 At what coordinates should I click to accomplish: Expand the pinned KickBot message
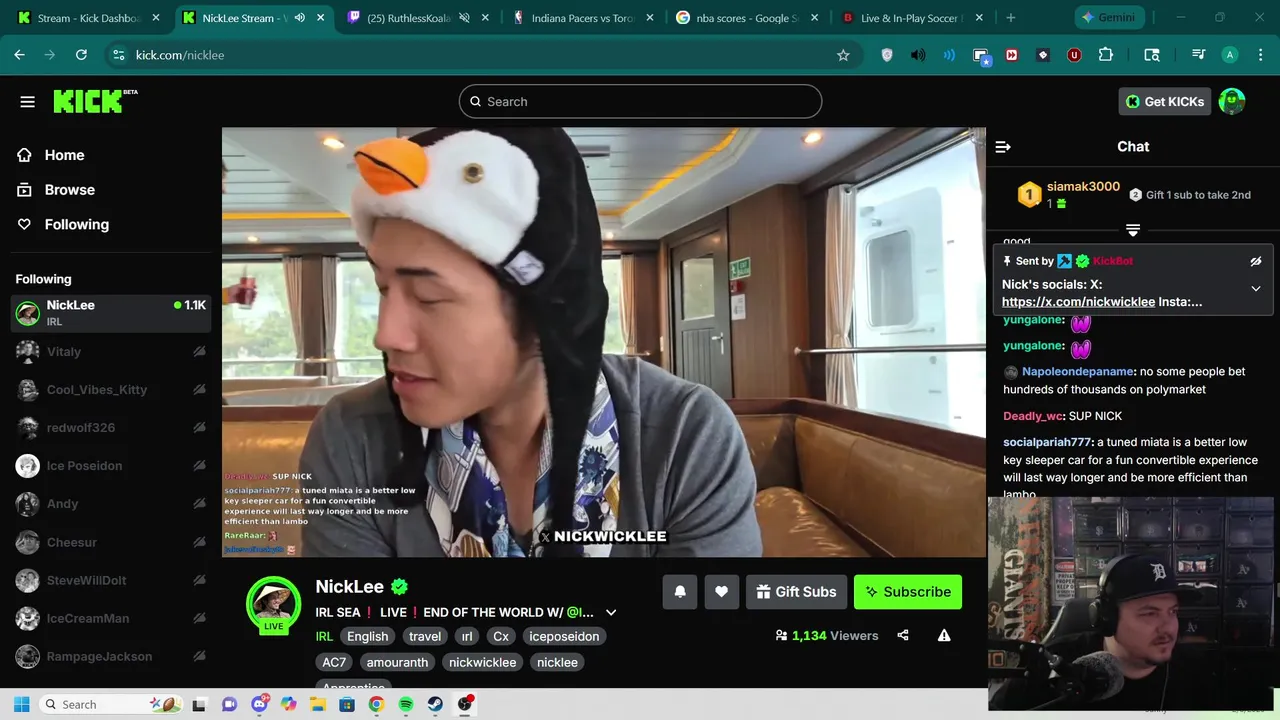(x=1256, y=288)
